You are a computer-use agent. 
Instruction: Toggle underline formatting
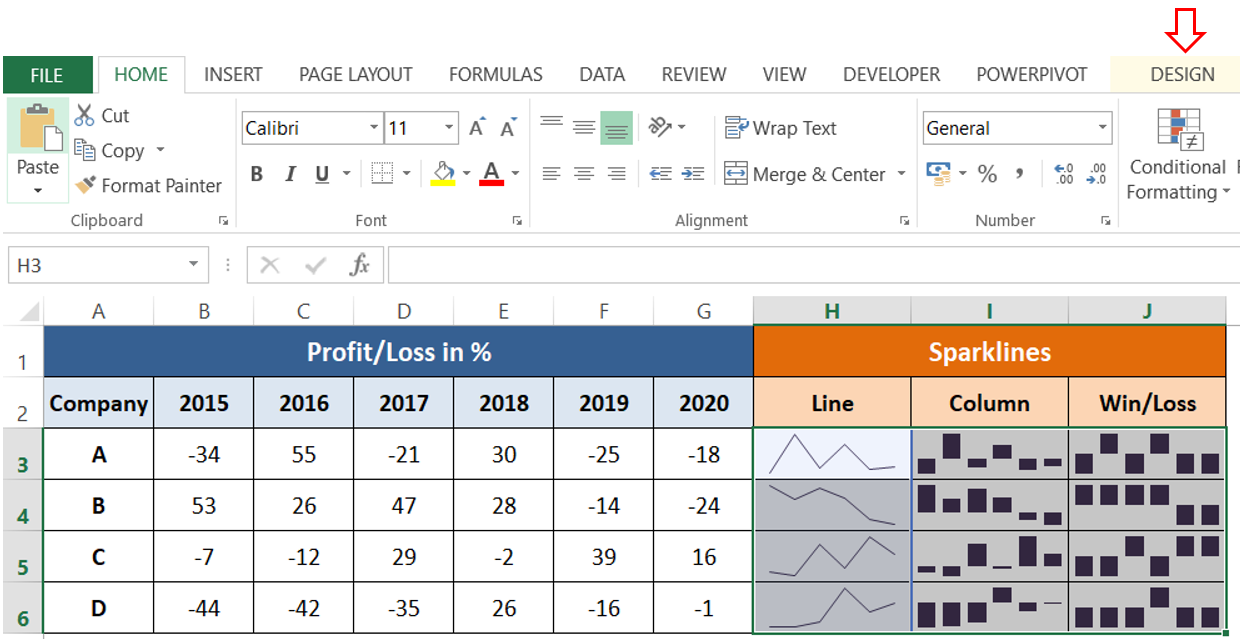[320, 173]
